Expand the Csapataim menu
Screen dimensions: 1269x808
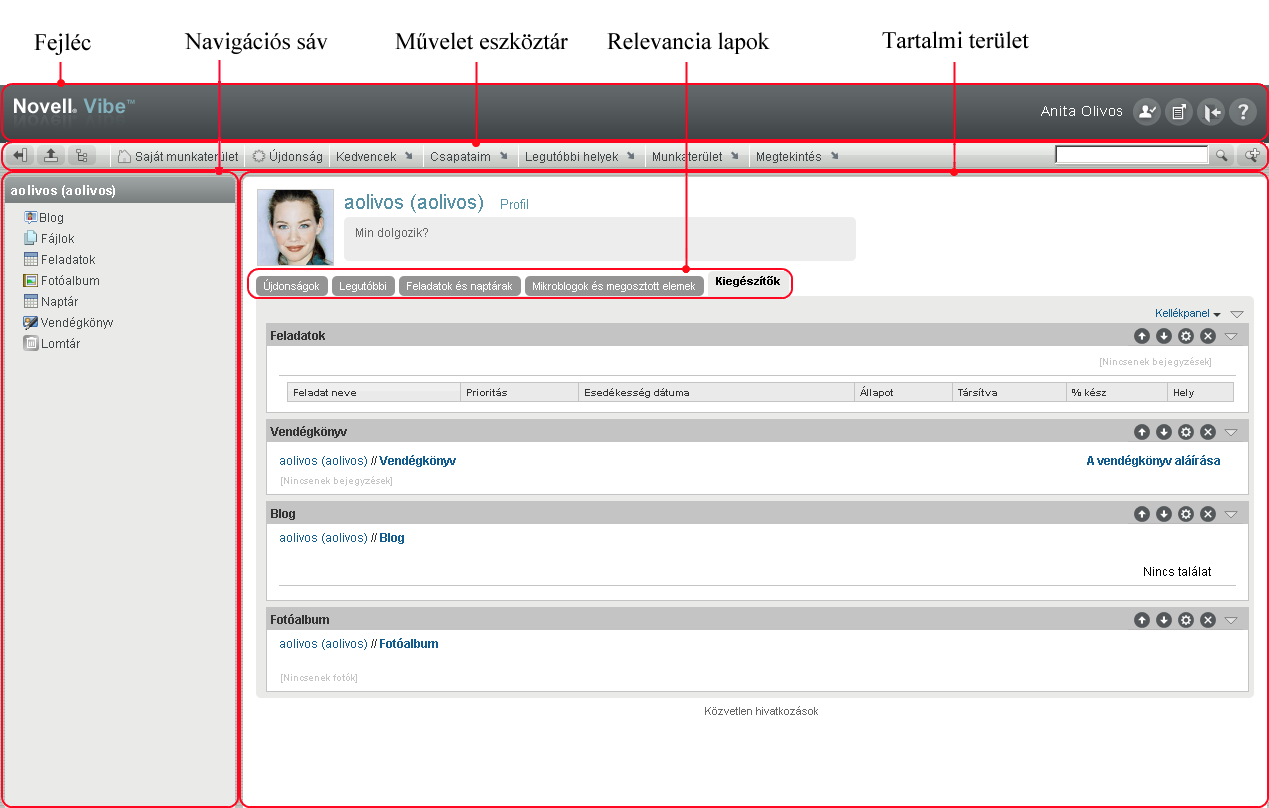click(468, 157)
